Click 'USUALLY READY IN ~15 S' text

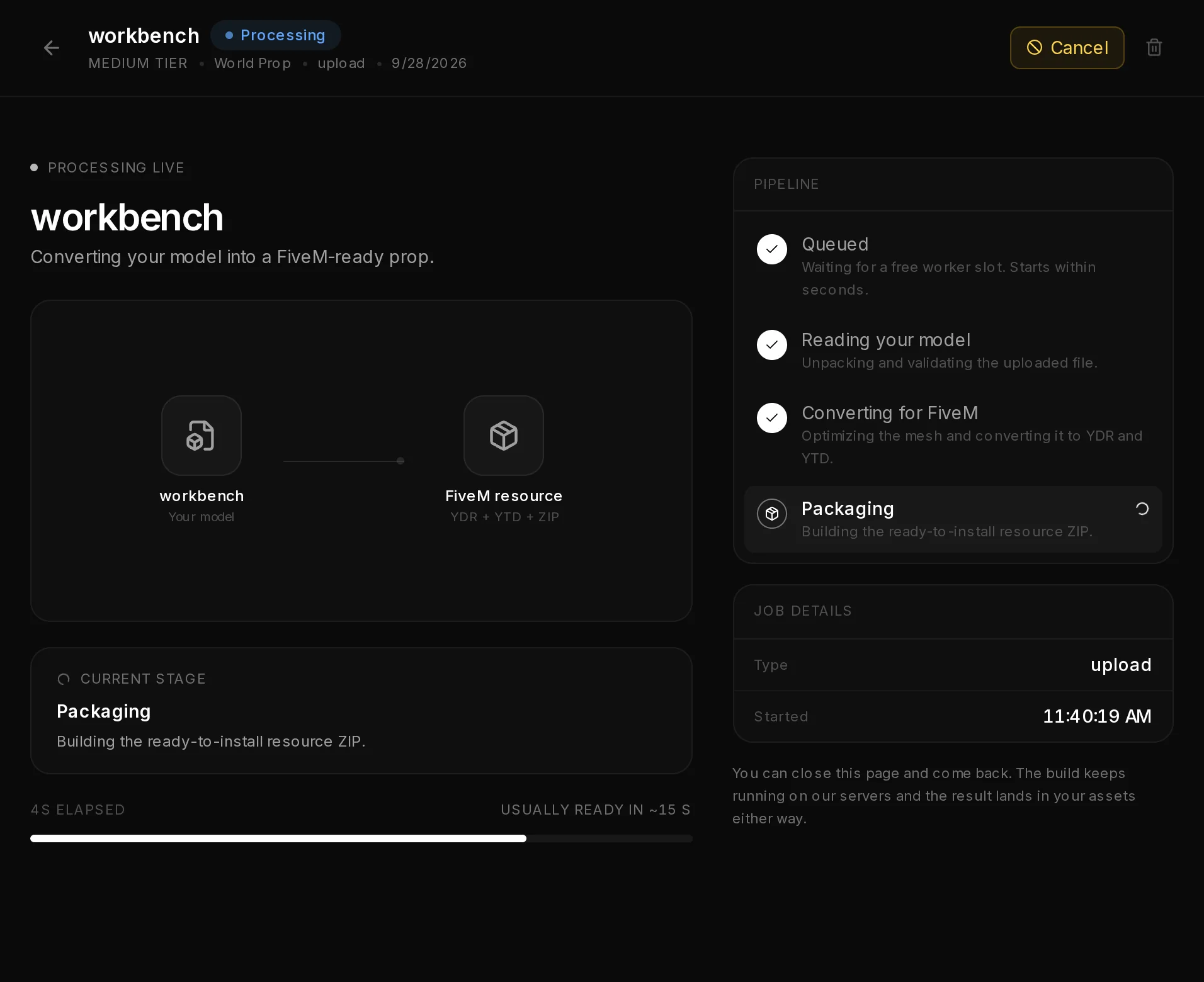[596, 810]
